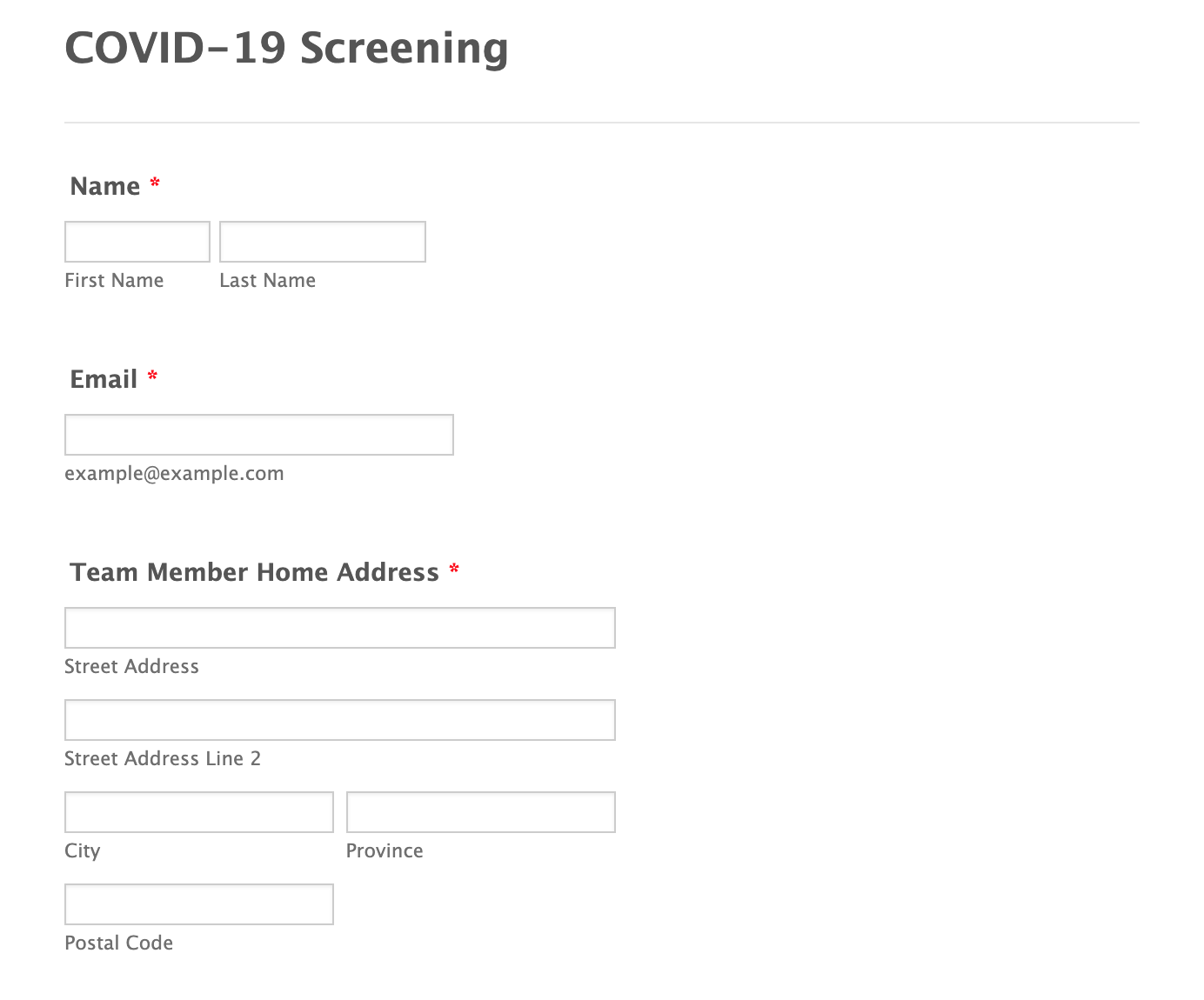The width and height of the screenshot is (1204, 1000).
Task: Click the Street Address sublabel
Action: (131, 666)
